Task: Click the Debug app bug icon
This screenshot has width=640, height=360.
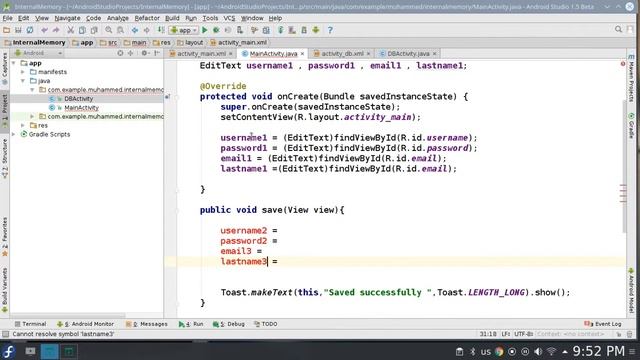Action: click(x=216, y=30)
